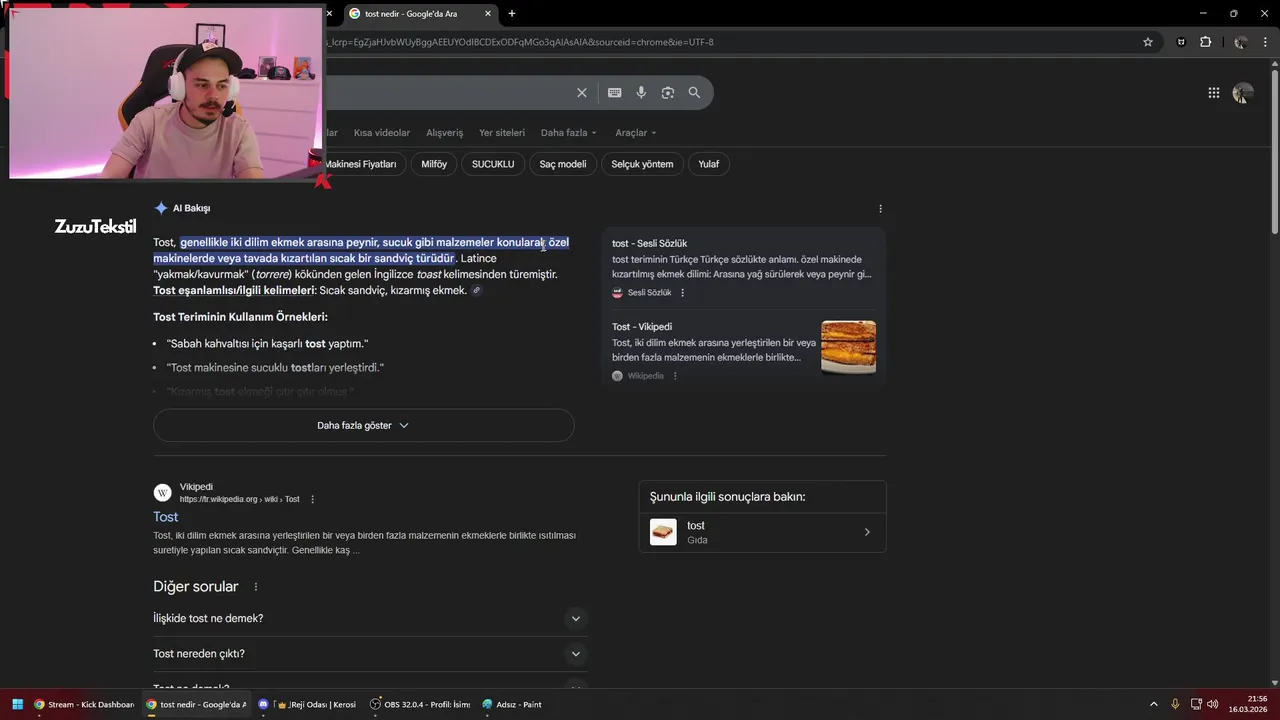Click the toast sandwich thumbnail in Vikipedi card

[848, 347]
